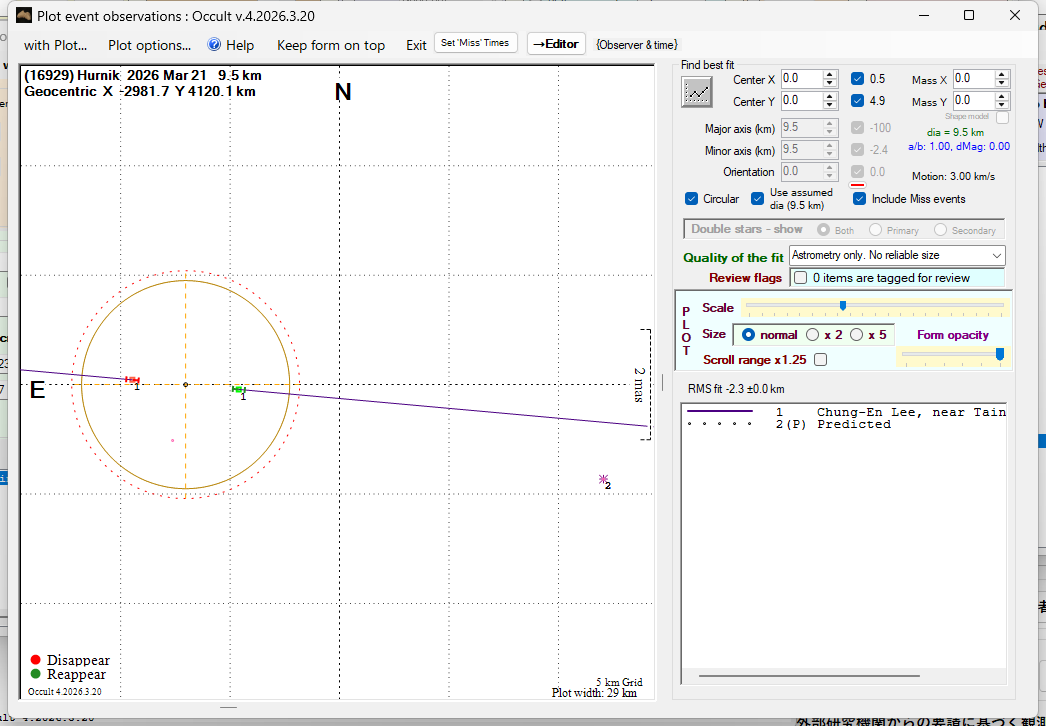
Task: Select the x 2 plot size option
Action: pos(813,335)
